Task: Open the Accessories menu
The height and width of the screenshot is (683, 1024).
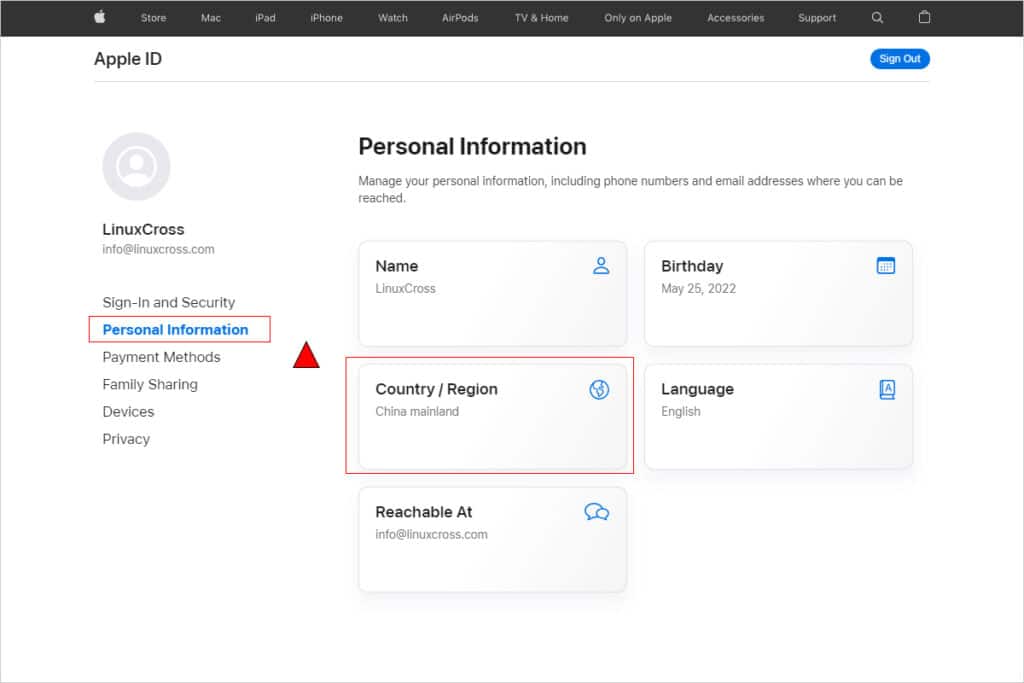Action: [735, 18]
